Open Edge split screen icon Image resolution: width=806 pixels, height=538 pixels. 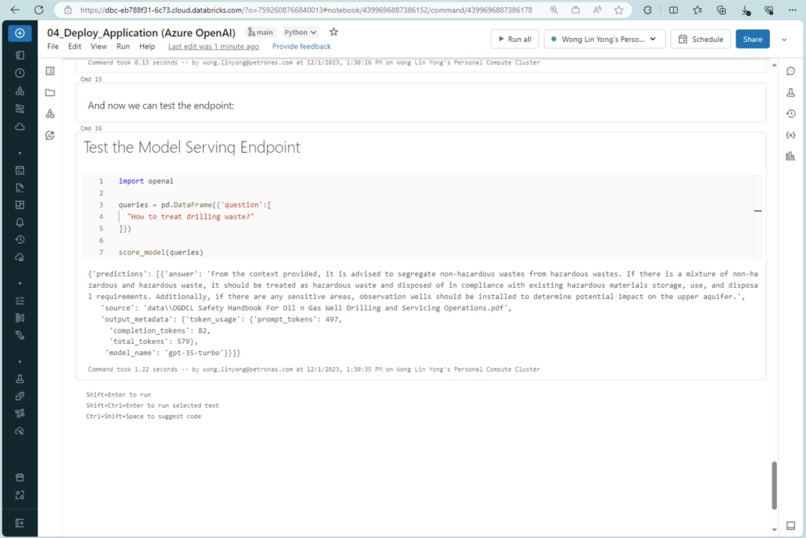point(673,10)
